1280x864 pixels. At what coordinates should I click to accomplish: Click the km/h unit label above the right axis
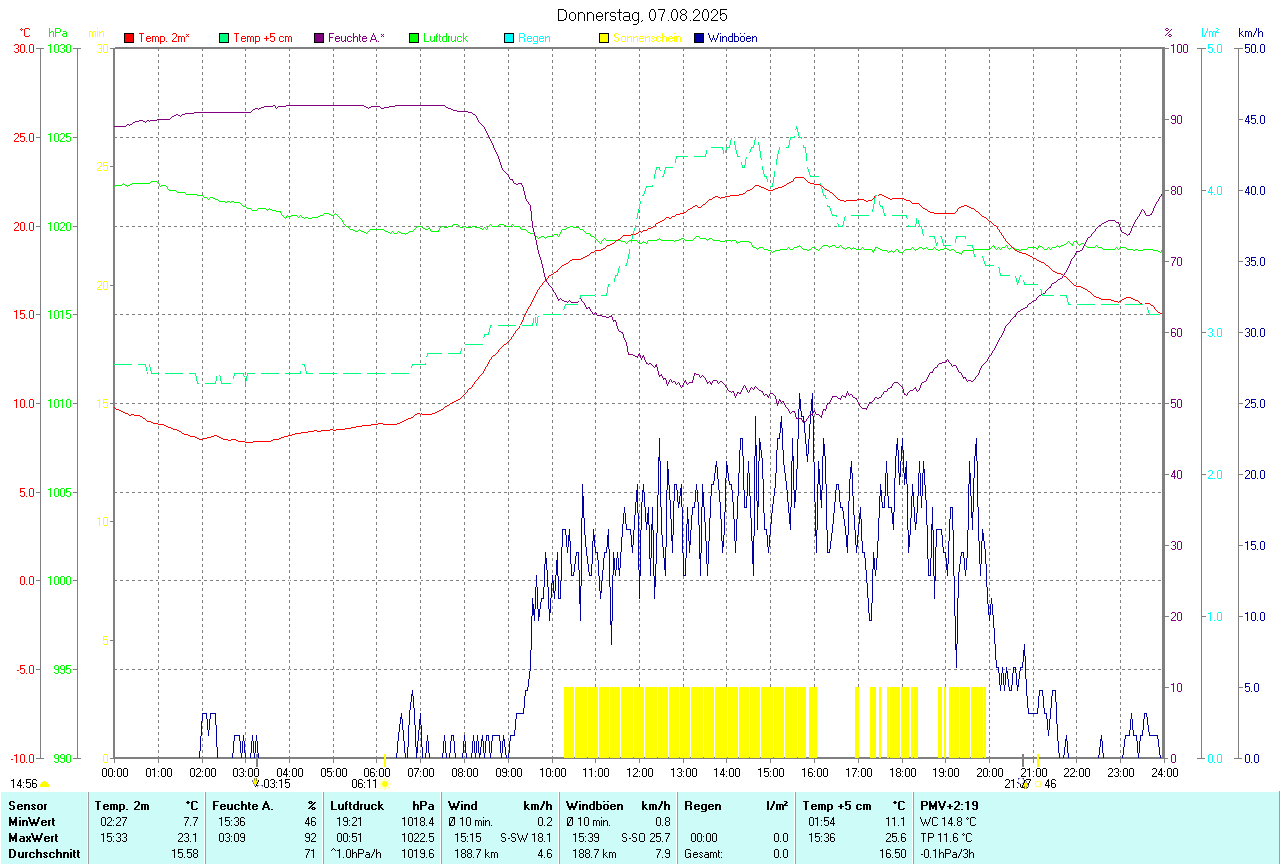[1250, 33]
